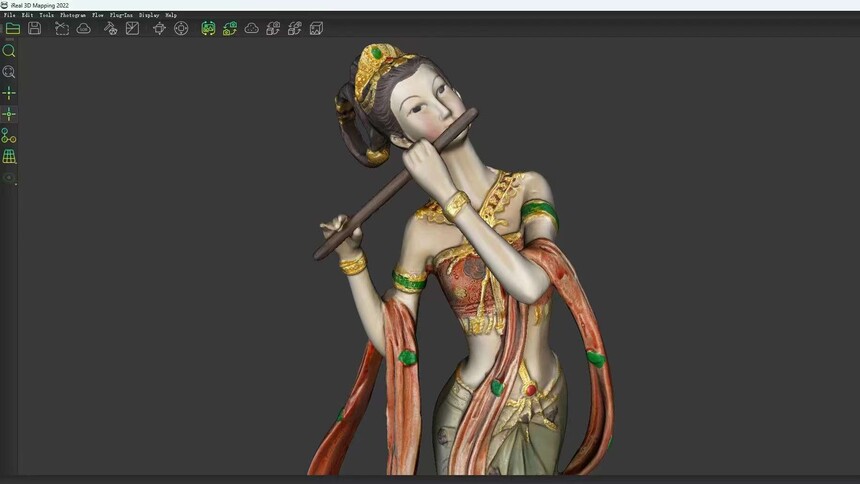Click the second cube-and-camera mapping icon
Image resolution: width=860 pixels, height=484 pixels.
295,28
